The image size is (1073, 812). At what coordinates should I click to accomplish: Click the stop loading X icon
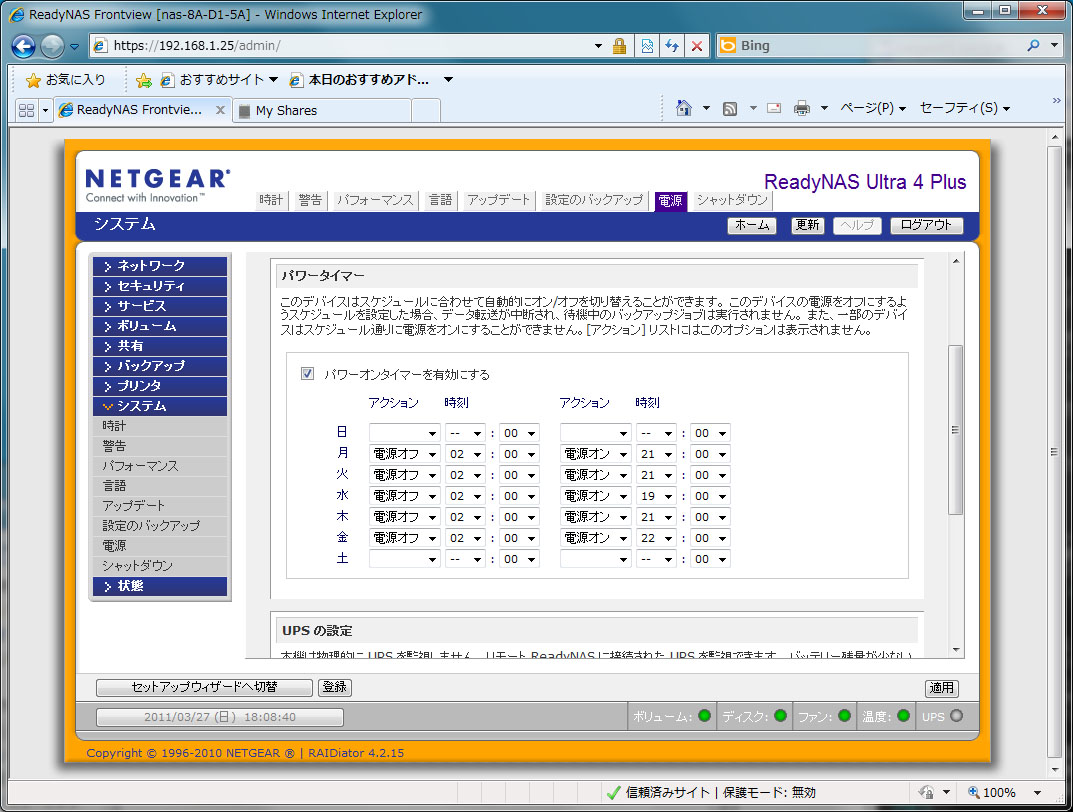(697, 46)
